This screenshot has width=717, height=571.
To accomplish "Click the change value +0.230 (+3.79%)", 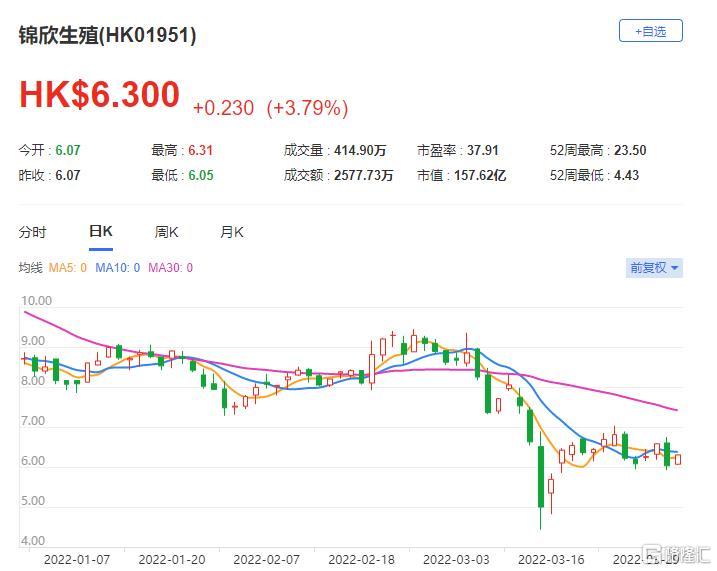I will pyautogui.click(x=271, y=108).
